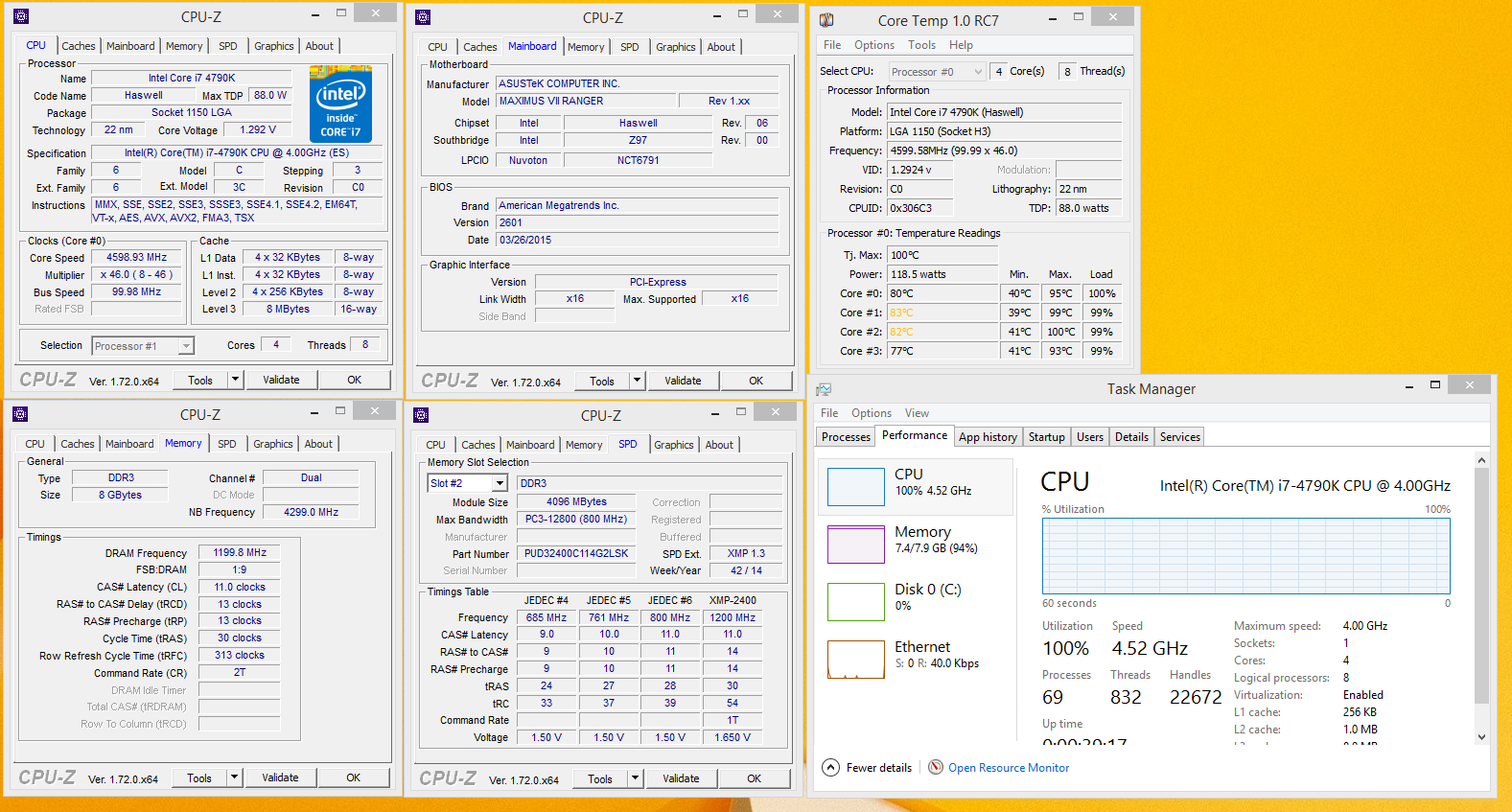Select the CPU tab in the CPU-Z Memory window

tap(35, 444)
